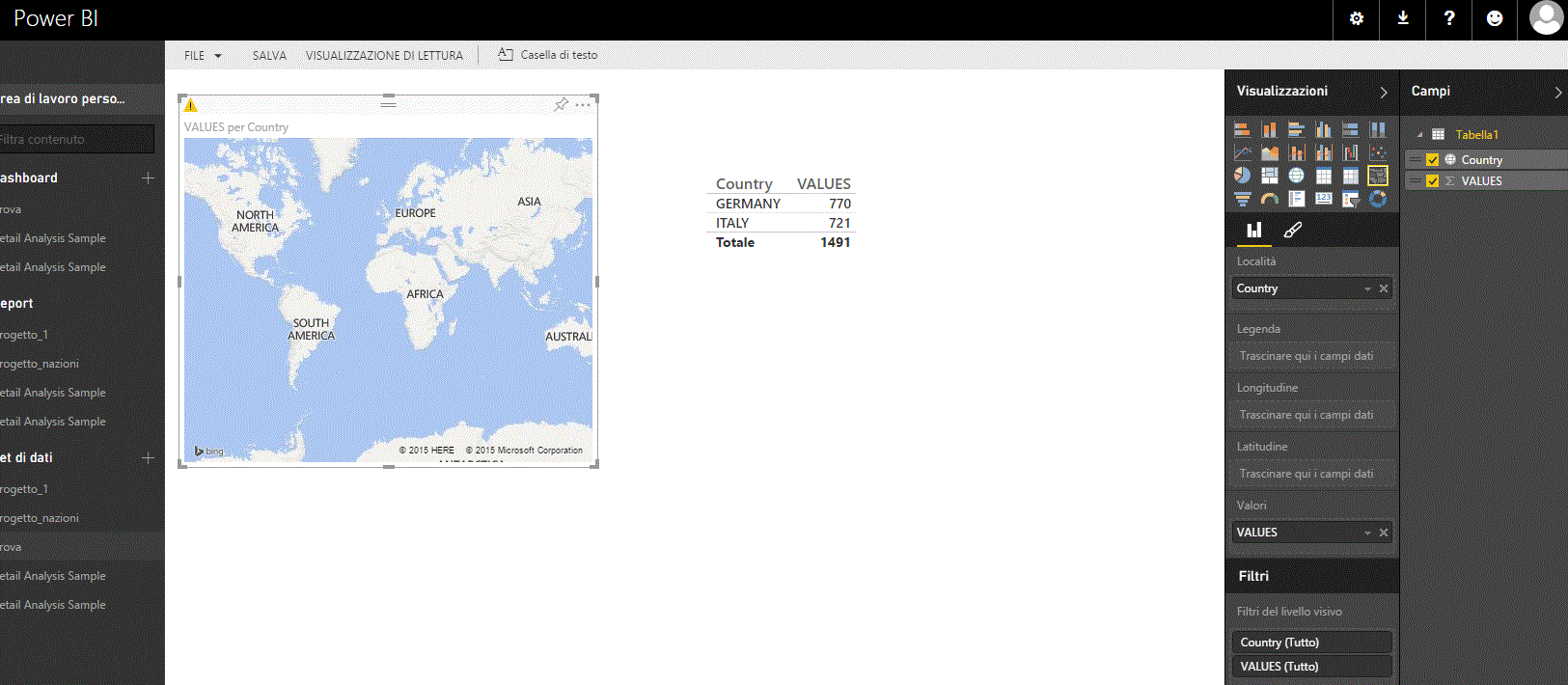Select the pie chart visualization
1568x685 pixels.
point(1243,176)
